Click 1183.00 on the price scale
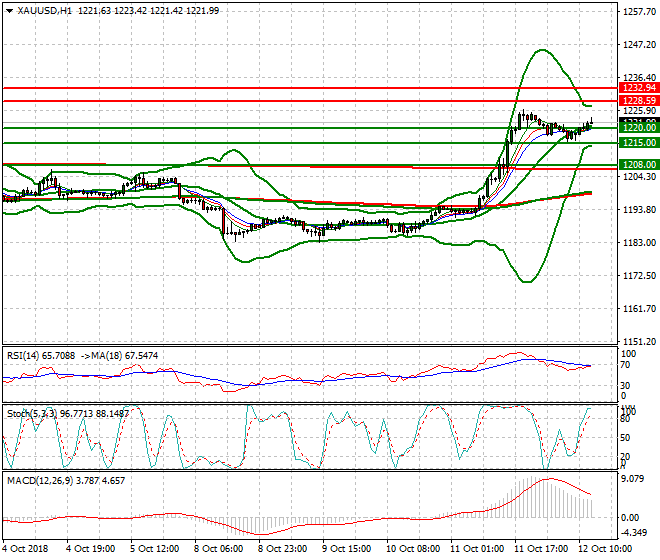 pyautogui.click(x=637, y=243)
